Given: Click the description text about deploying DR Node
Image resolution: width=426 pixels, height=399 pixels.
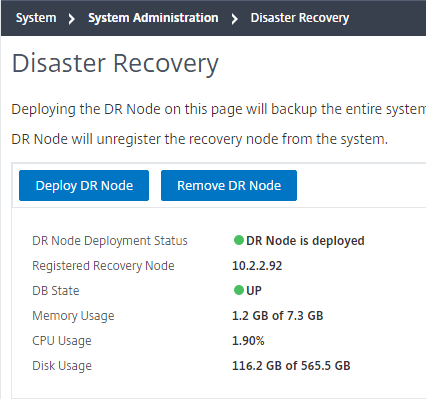Looking at the screenshot, I should pyautogui.click(x=219, y=124).
